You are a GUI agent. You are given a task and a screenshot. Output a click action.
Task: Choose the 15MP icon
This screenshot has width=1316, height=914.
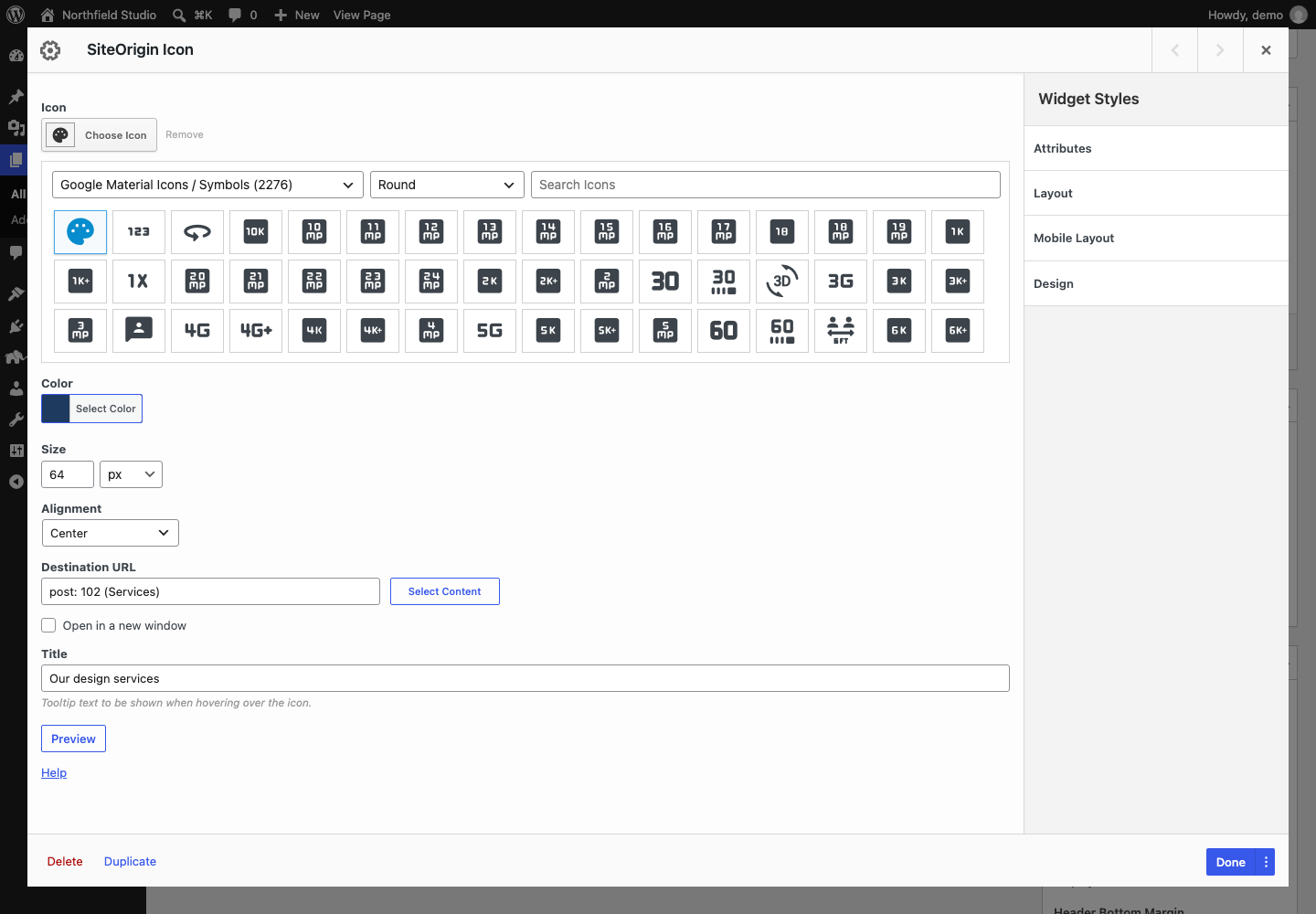pos(607,232)
